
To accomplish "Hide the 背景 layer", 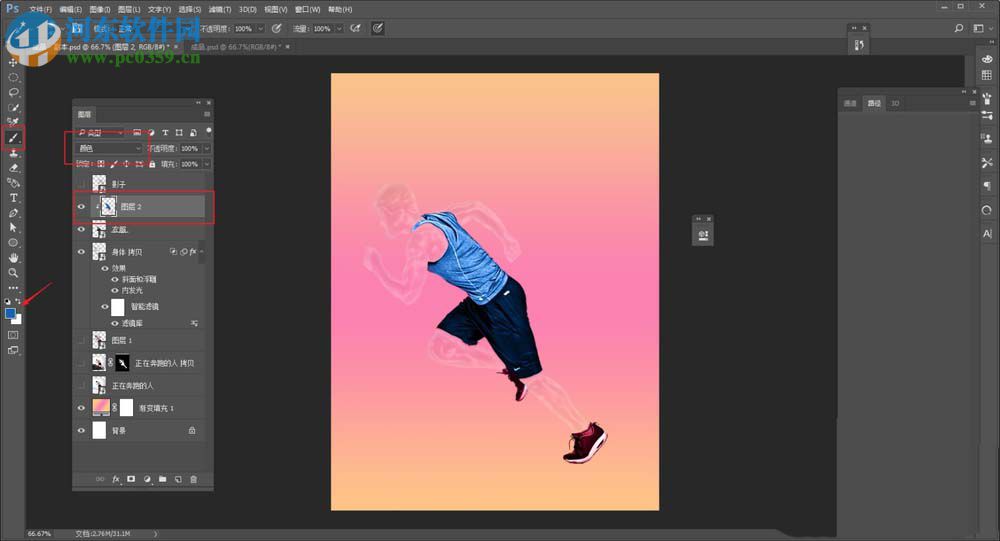I will (82, 430).
